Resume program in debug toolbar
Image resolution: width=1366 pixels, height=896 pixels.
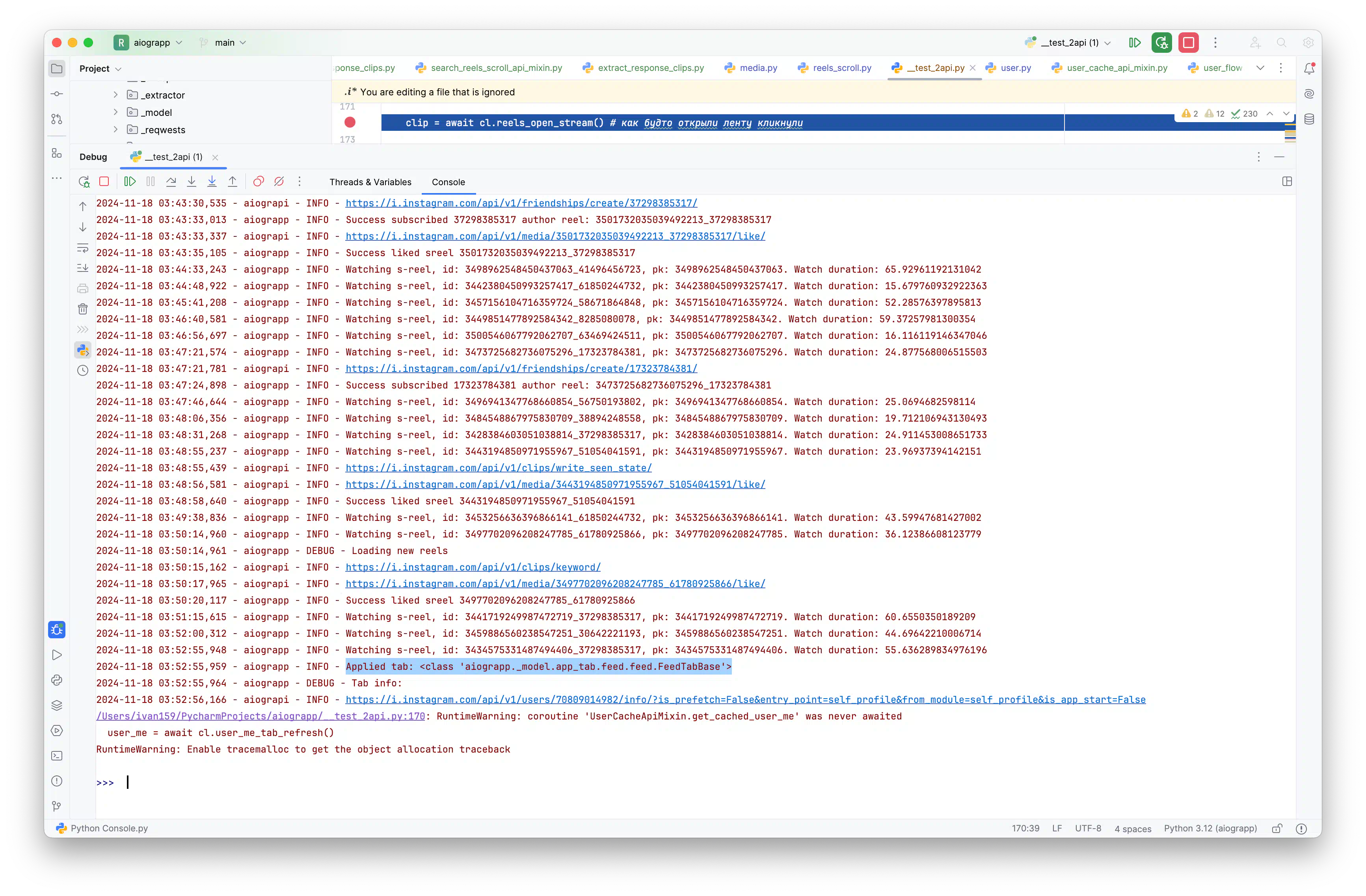(130, 181)
